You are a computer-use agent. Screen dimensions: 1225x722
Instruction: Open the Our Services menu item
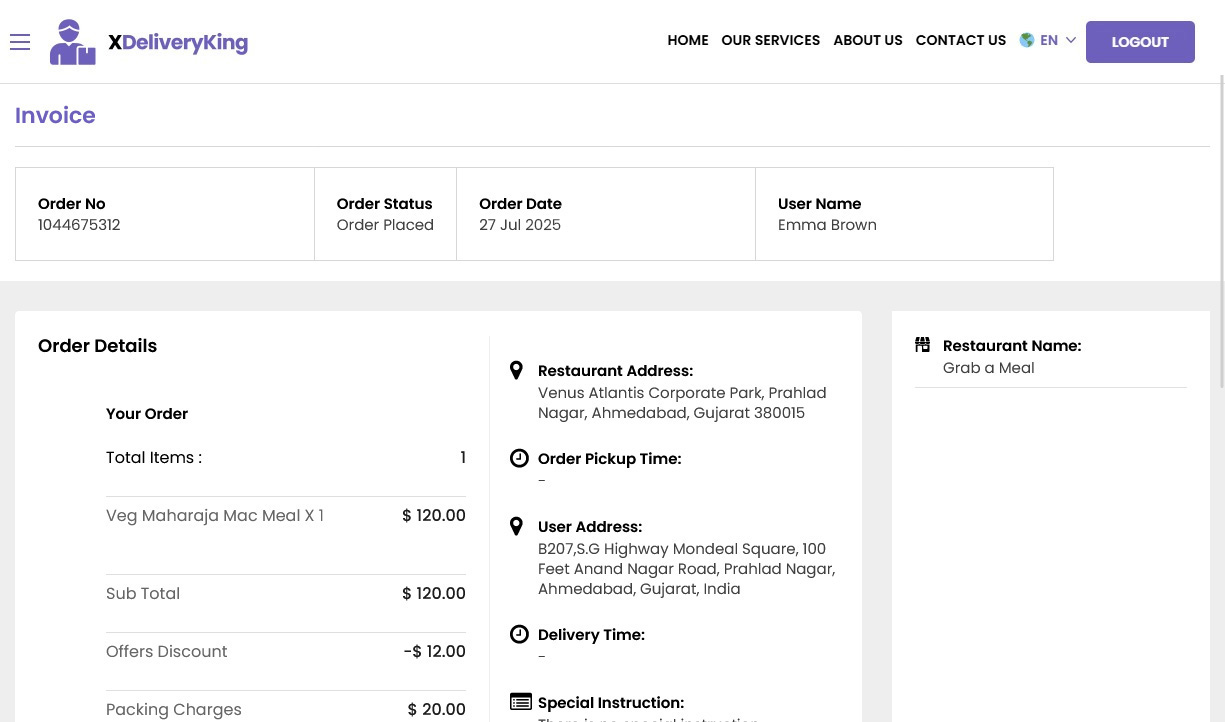point(770,41)
